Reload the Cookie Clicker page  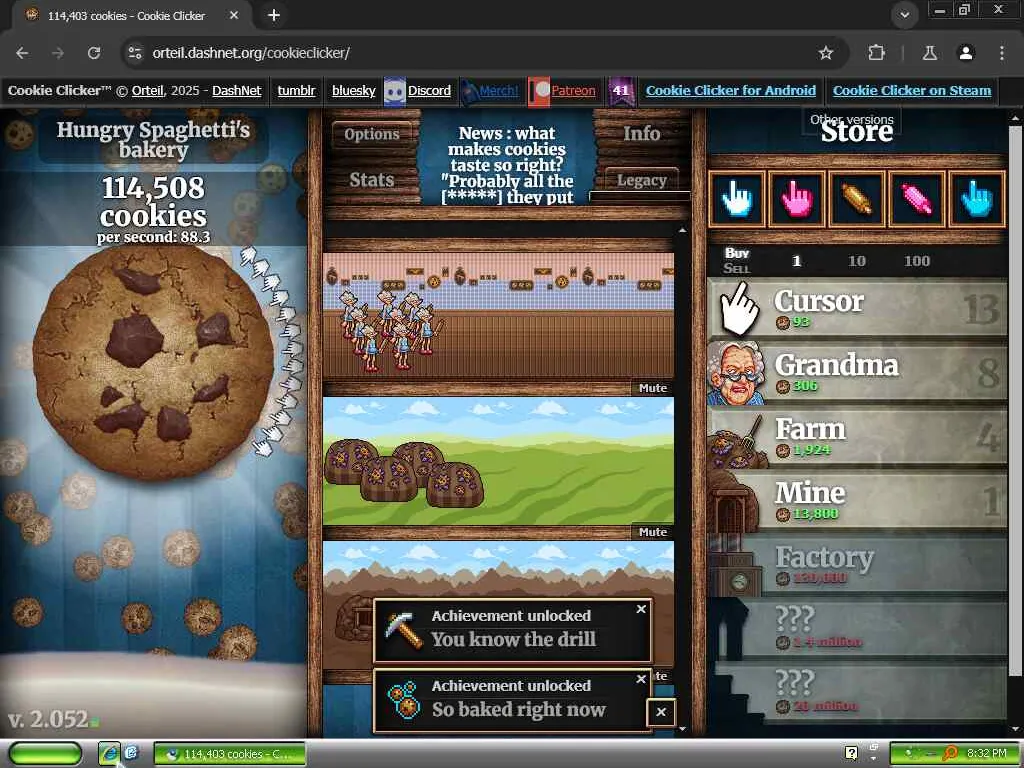[x=94, y=53]
